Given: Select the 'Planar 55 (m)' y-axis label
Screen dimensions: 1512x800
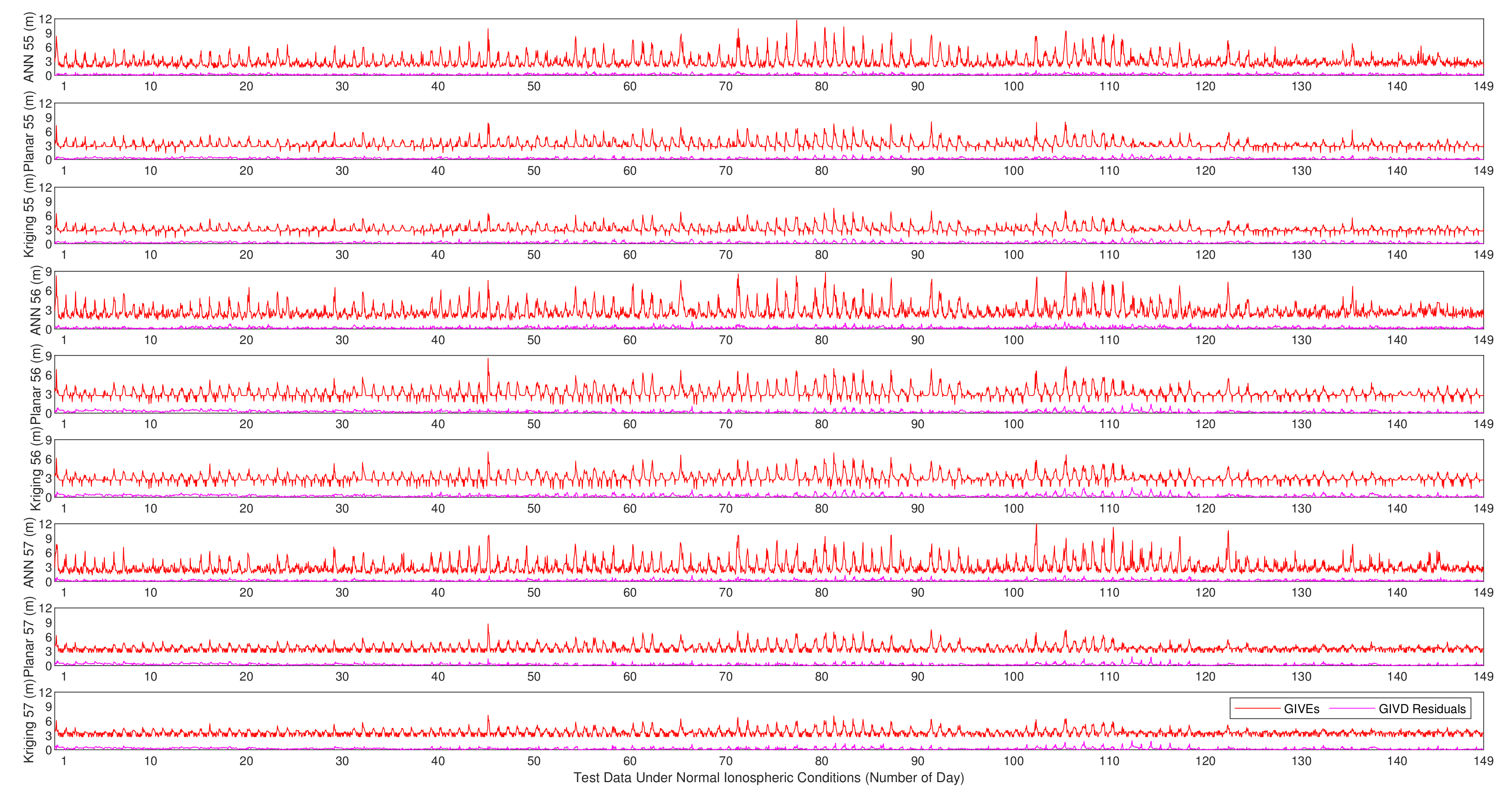Looking at the screenshot, I should click(28, 131).
